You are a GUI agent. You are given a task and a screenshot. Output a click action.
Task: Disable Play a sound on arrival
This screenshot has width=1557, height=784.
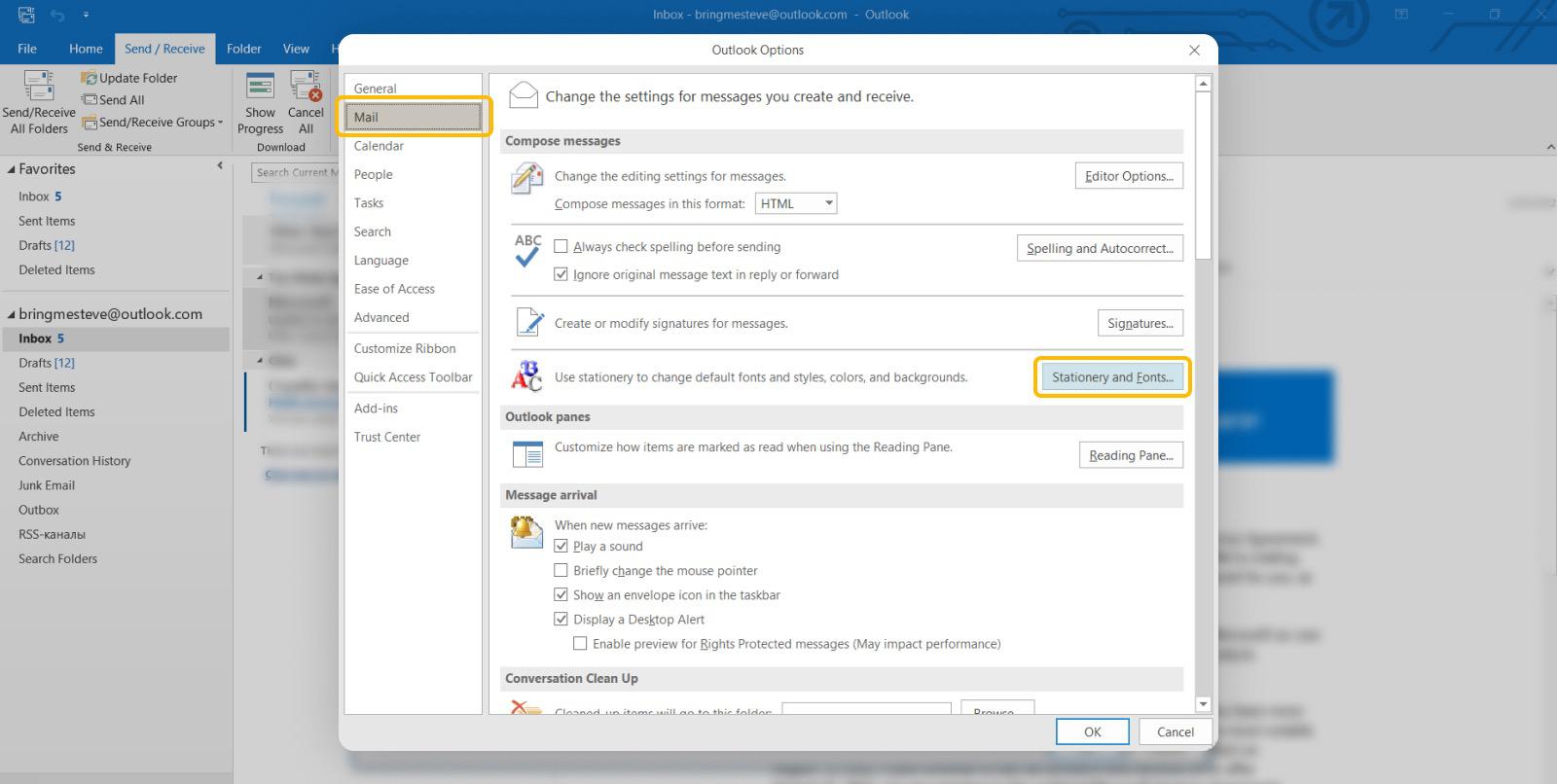pos(561,546)
